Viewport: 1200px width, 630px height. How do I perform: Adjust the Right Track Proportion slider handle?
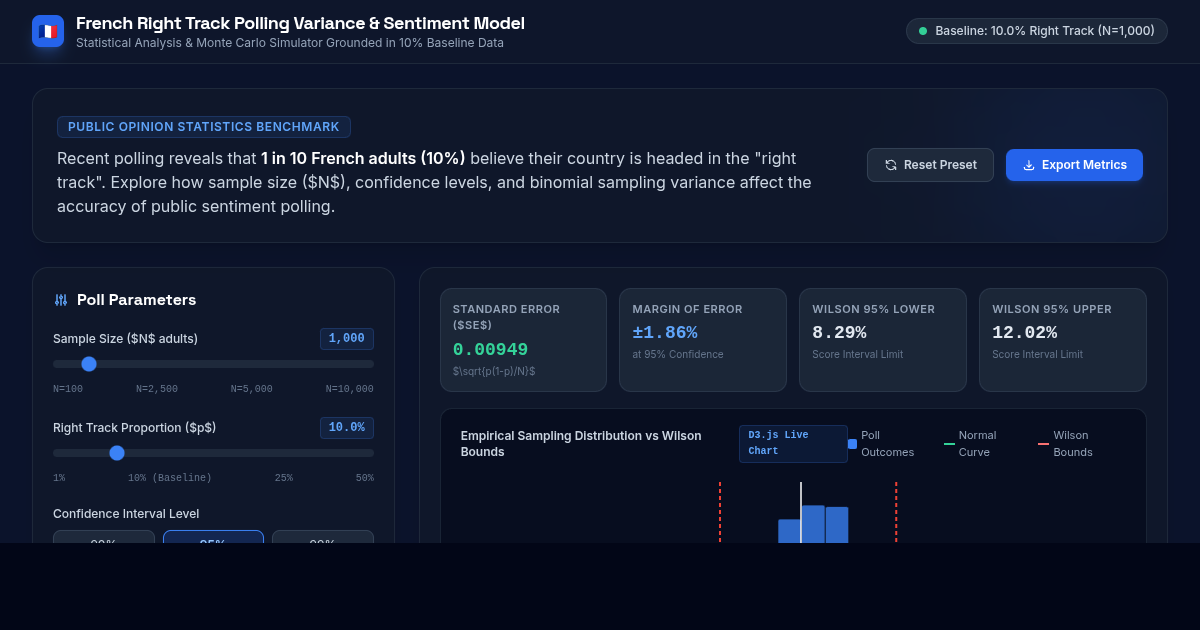click(117, 453)
